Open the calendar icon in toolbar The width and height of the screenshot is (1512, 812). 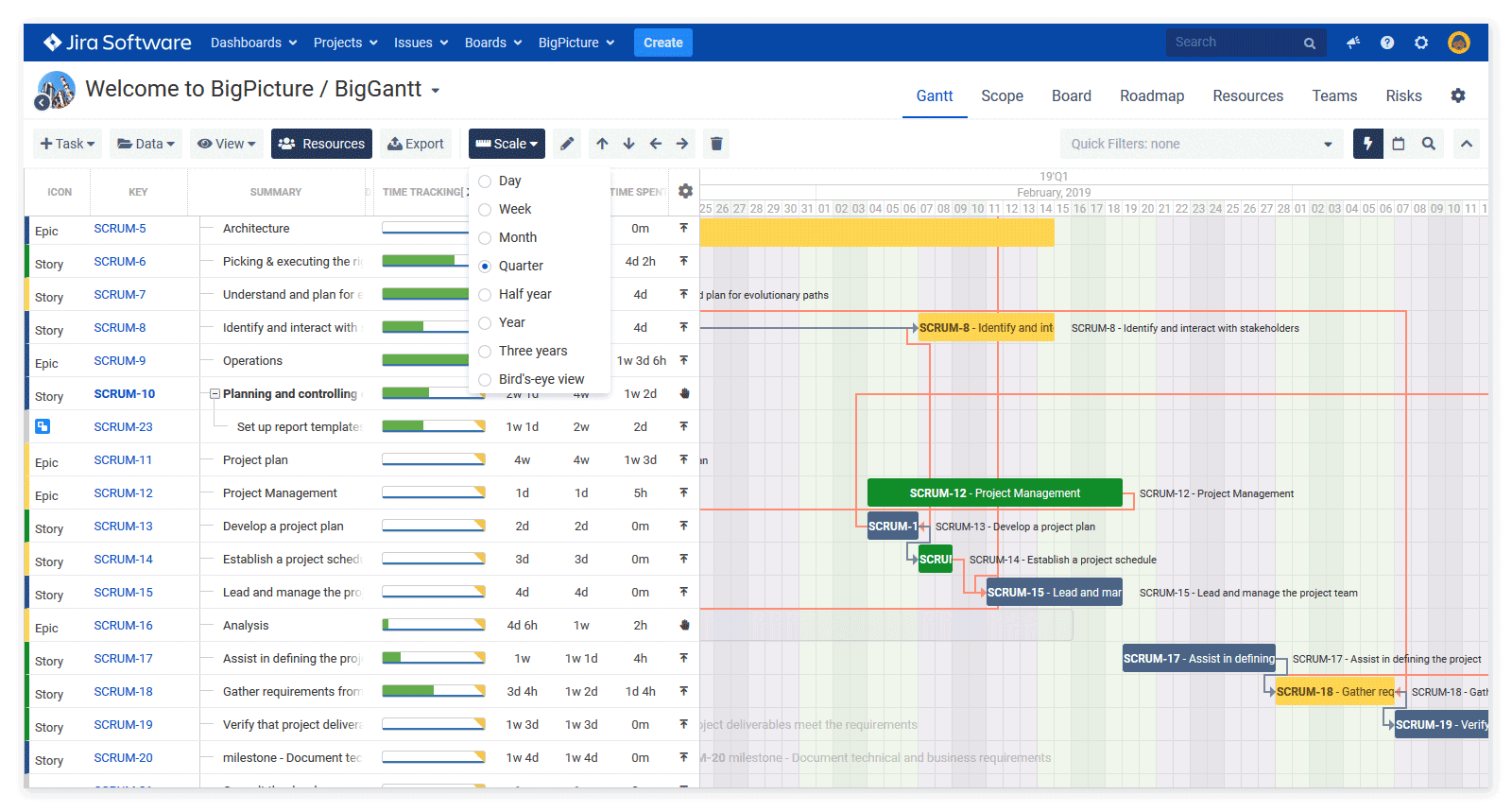(x=1399, y=144)
